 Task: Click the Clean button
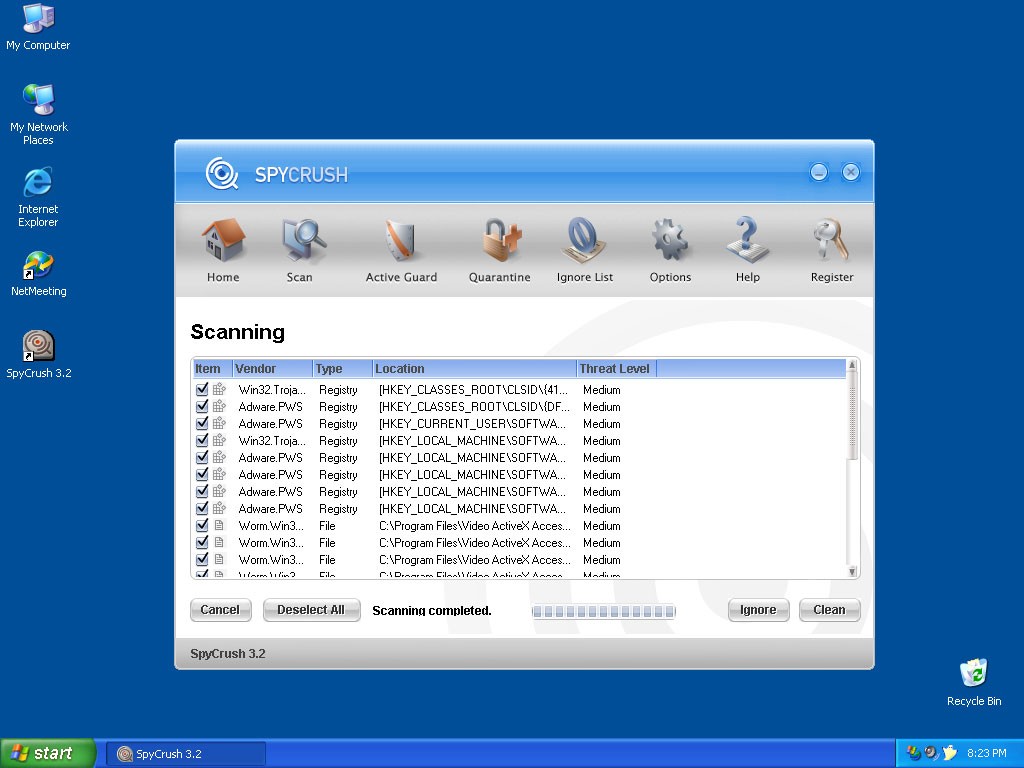tap(829, 610)
